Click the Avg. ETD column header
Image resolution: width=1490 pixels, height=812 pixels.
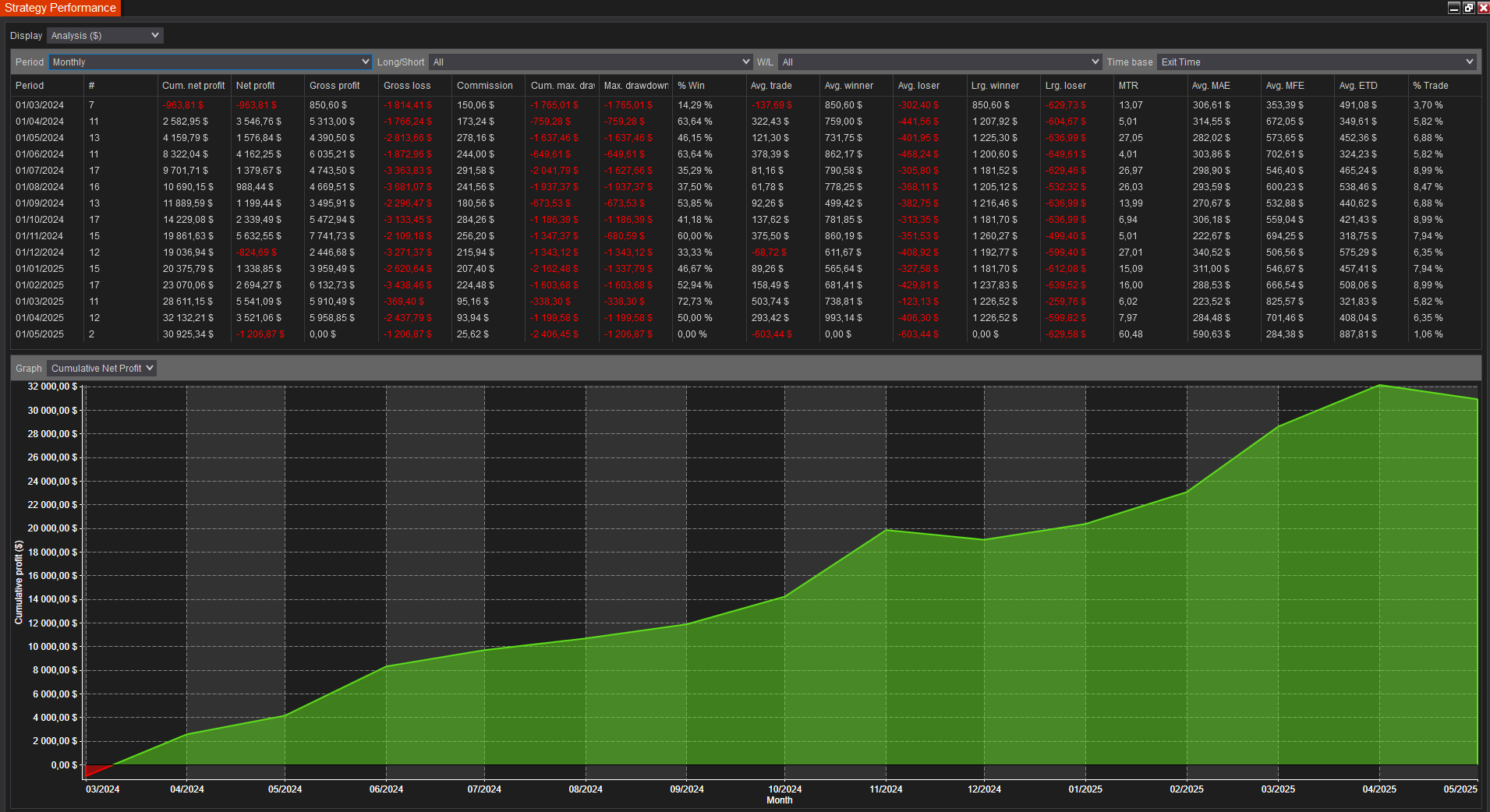pyautogui.click(x=1371, y=86)
